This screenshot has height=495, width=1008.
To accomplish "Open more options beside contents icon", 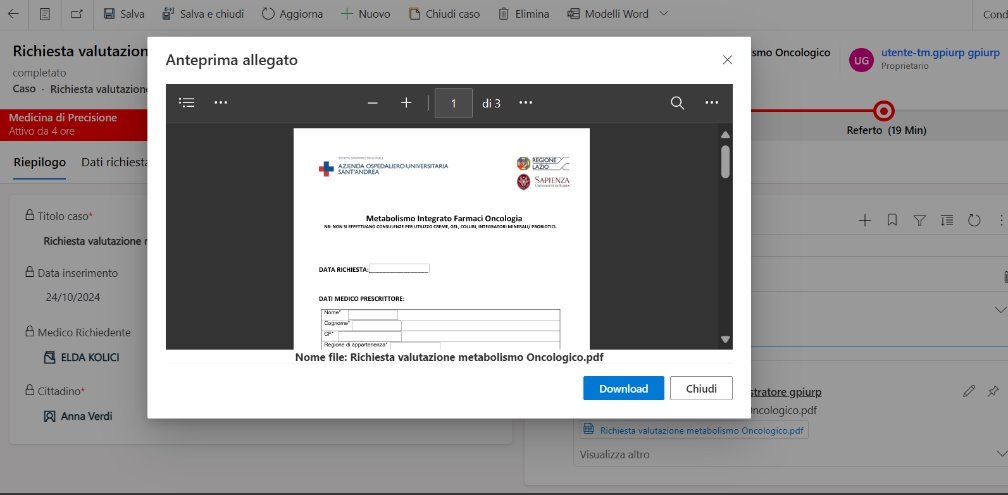I will 220,103.
